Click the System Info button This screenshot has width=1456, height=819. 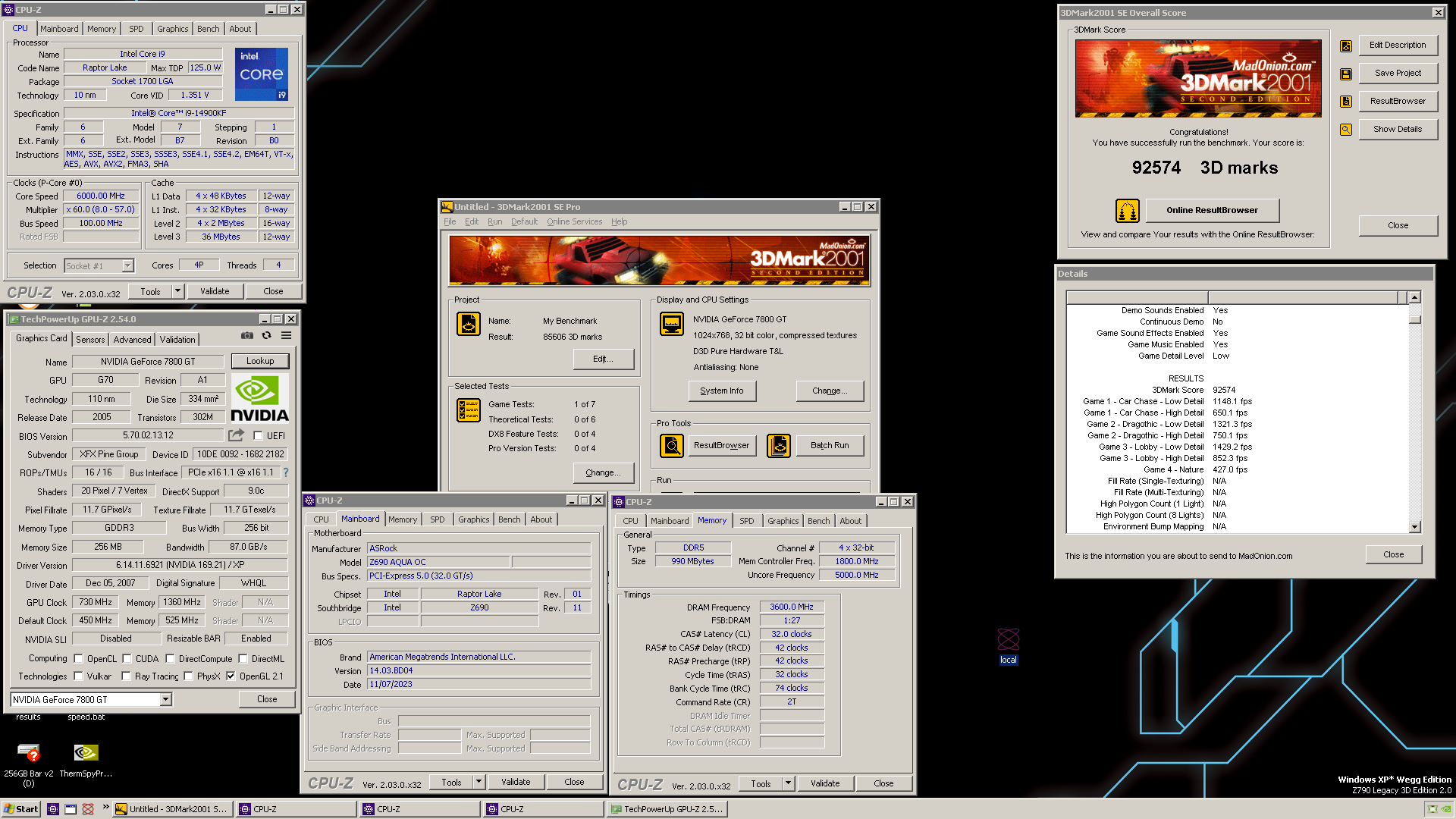722,391
